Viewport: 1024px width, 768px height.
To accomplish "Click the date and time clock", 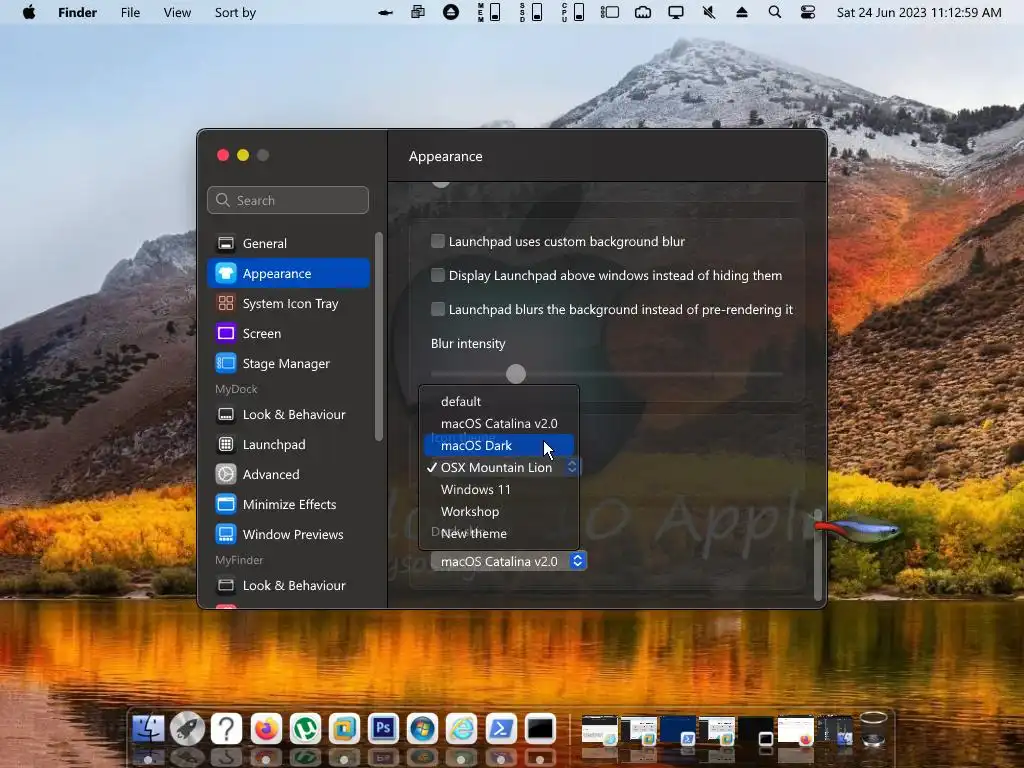I will click(x=919, y=12).
